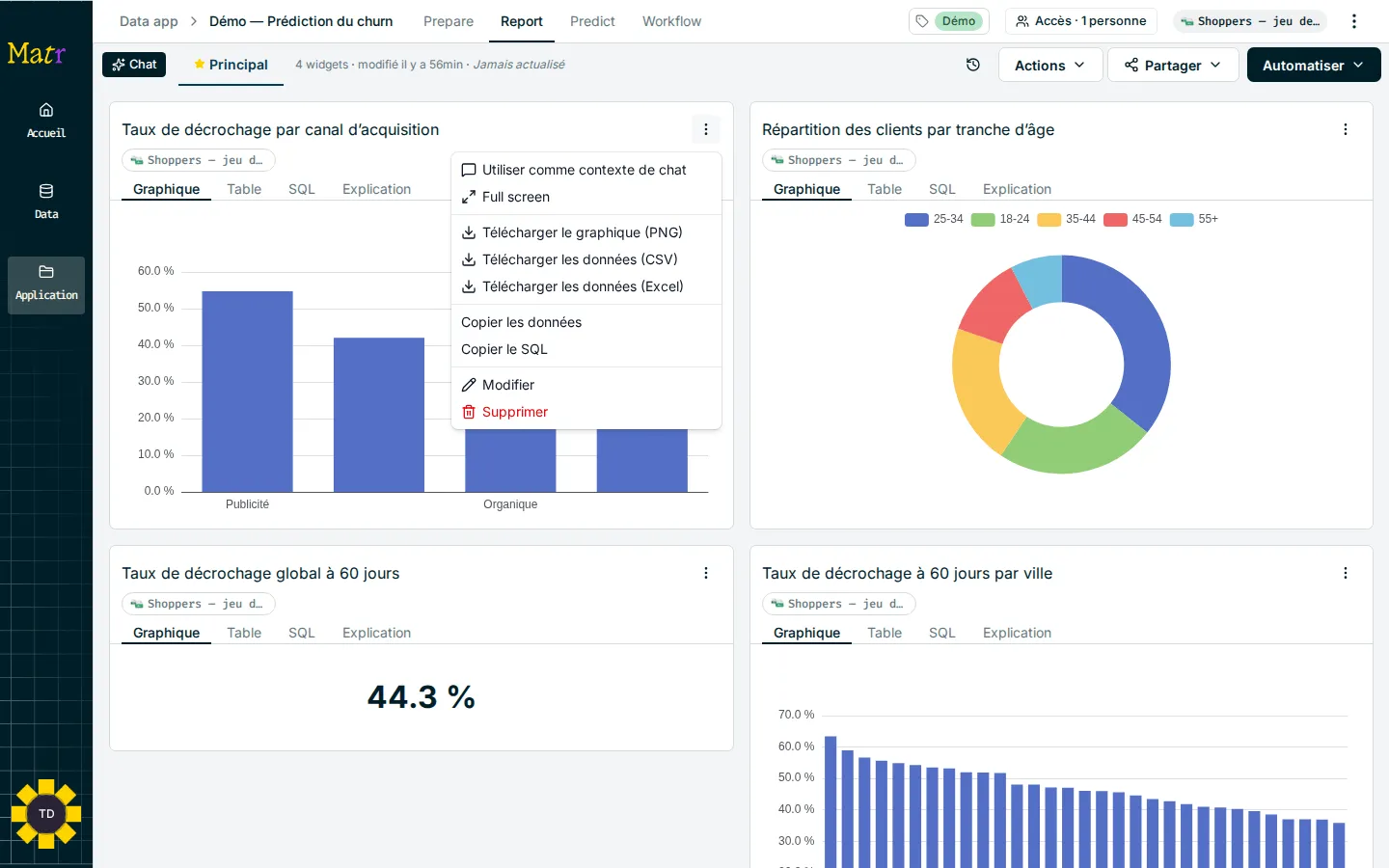Screen dimensions: 1389x868
Task: Open kebab menu for global churn widget
Action: coord(706,573)
